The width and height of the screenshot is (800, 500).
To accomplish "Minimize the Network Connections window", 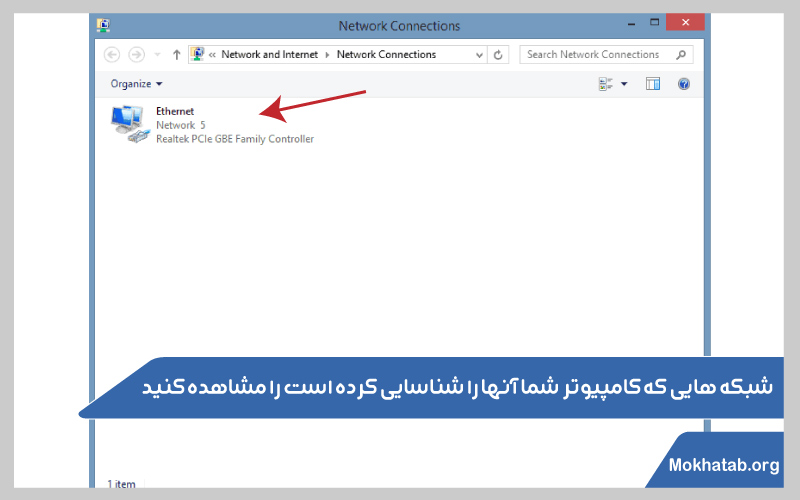I will point(632,24).
